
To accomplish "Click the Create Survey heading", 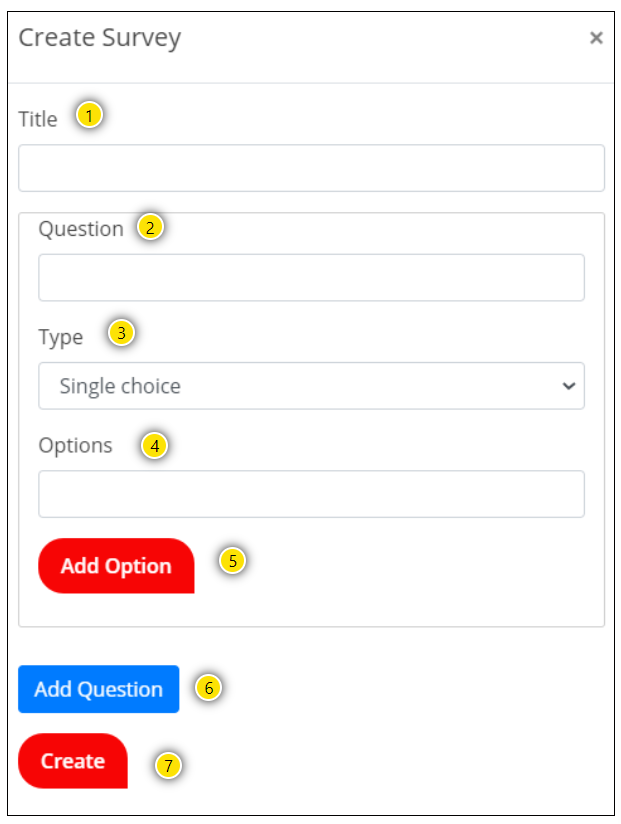I will [100, 38].
